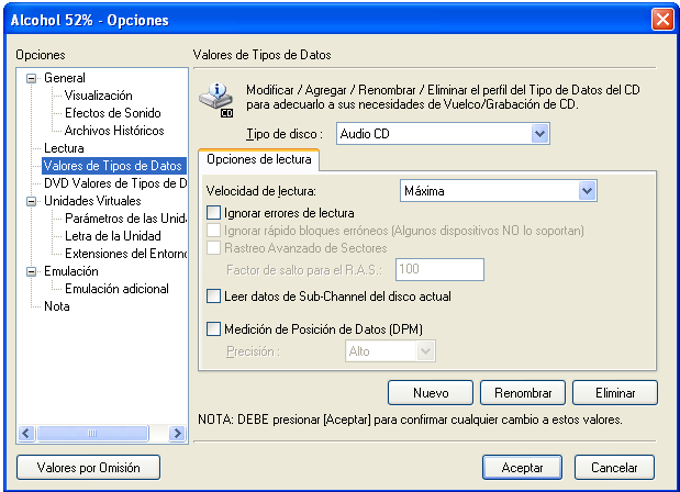
Task: Click the horizontal scrollbar thumb of tree
Action: click(93, 433)
